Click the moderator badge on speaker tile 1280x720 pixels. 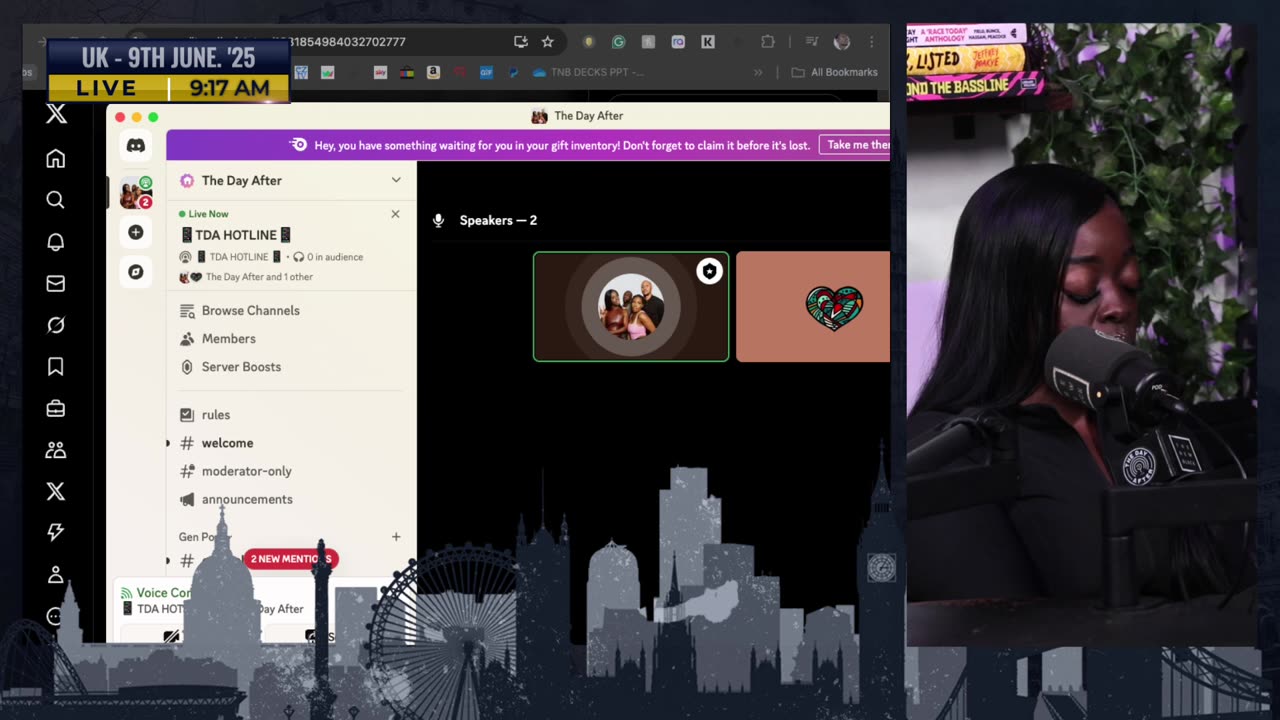709,271
